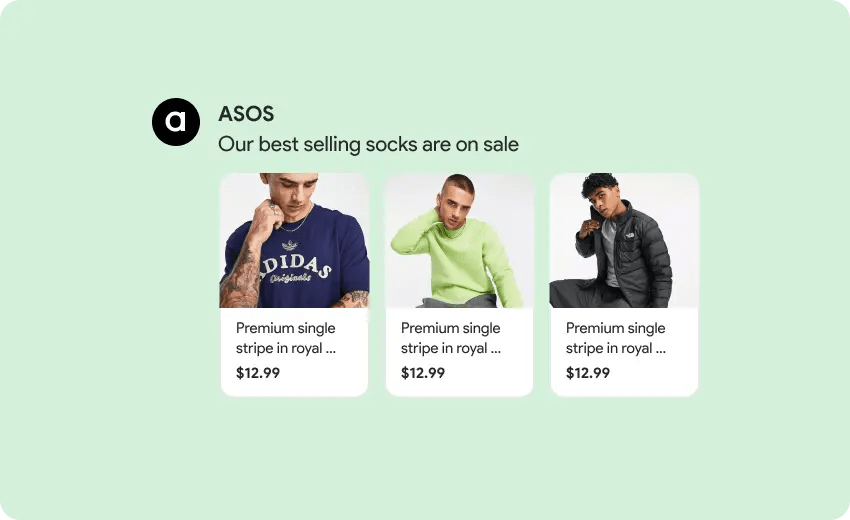This screenshot has height=520, width=850.
Task: Open the green sweater product photo
Action: point(459,240)
